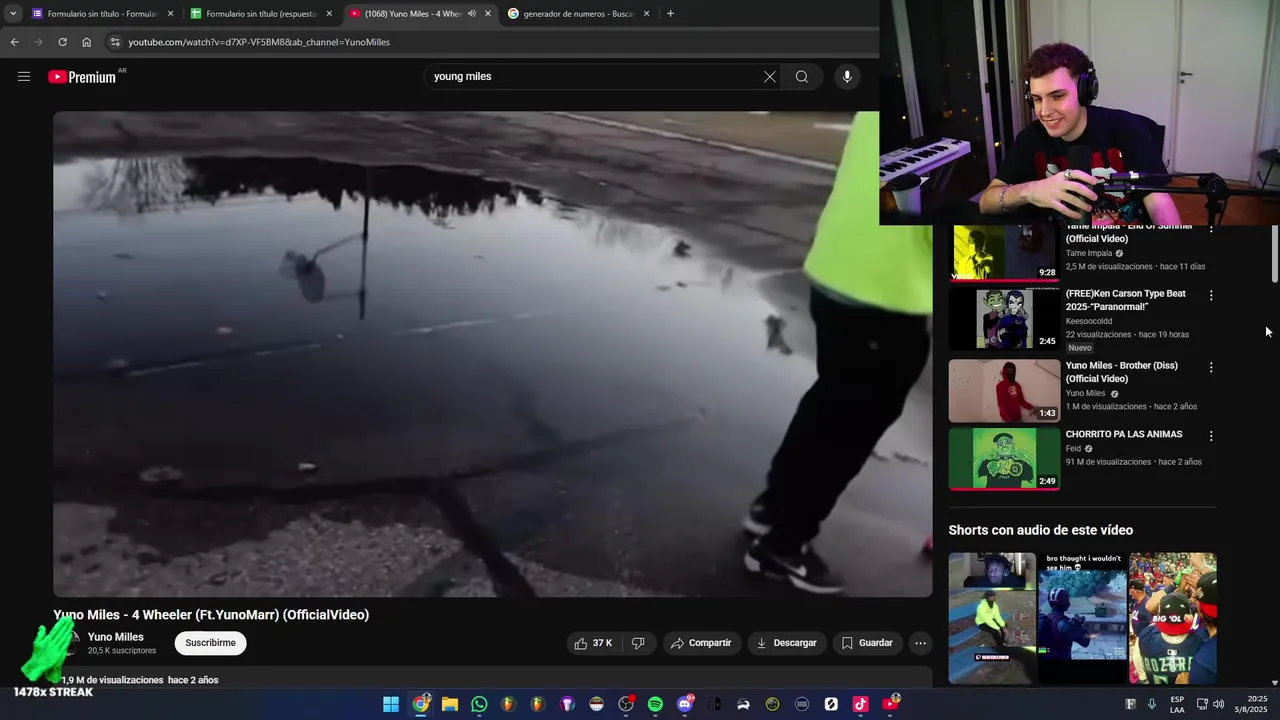Screen dimensions: 1280x720
Task: Open OBS Studio from the taskbar
Action: point(626,704)
